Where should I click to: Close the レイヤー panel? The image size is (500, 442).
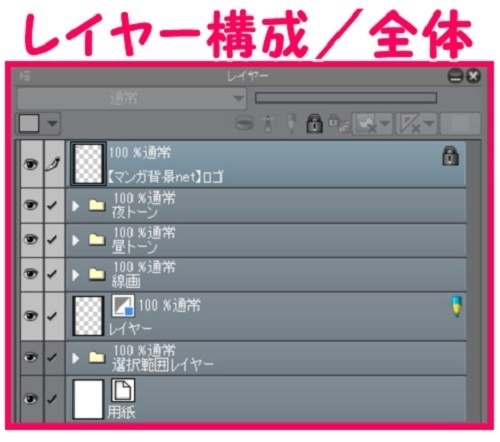click(x=473, y=76)
